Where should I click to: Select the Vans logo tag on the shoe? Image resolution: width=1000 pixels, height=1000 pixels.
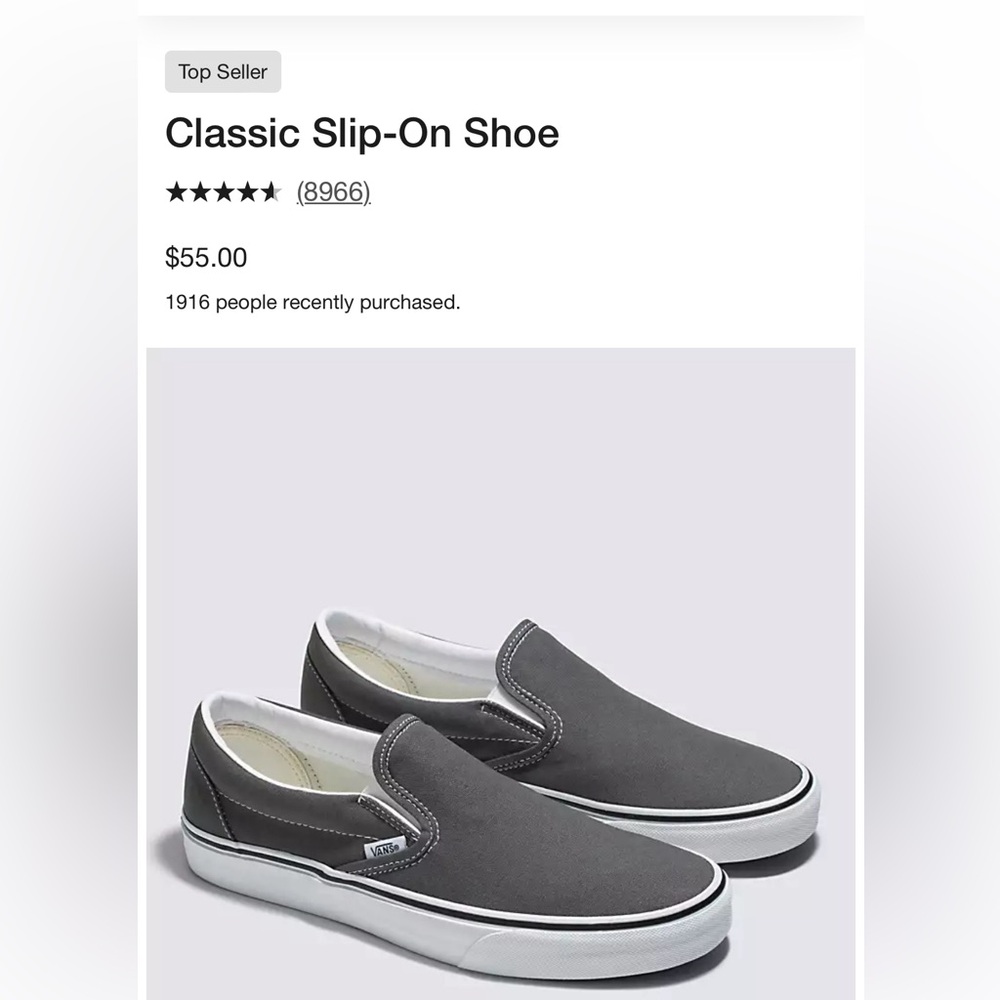coord(383,845)
